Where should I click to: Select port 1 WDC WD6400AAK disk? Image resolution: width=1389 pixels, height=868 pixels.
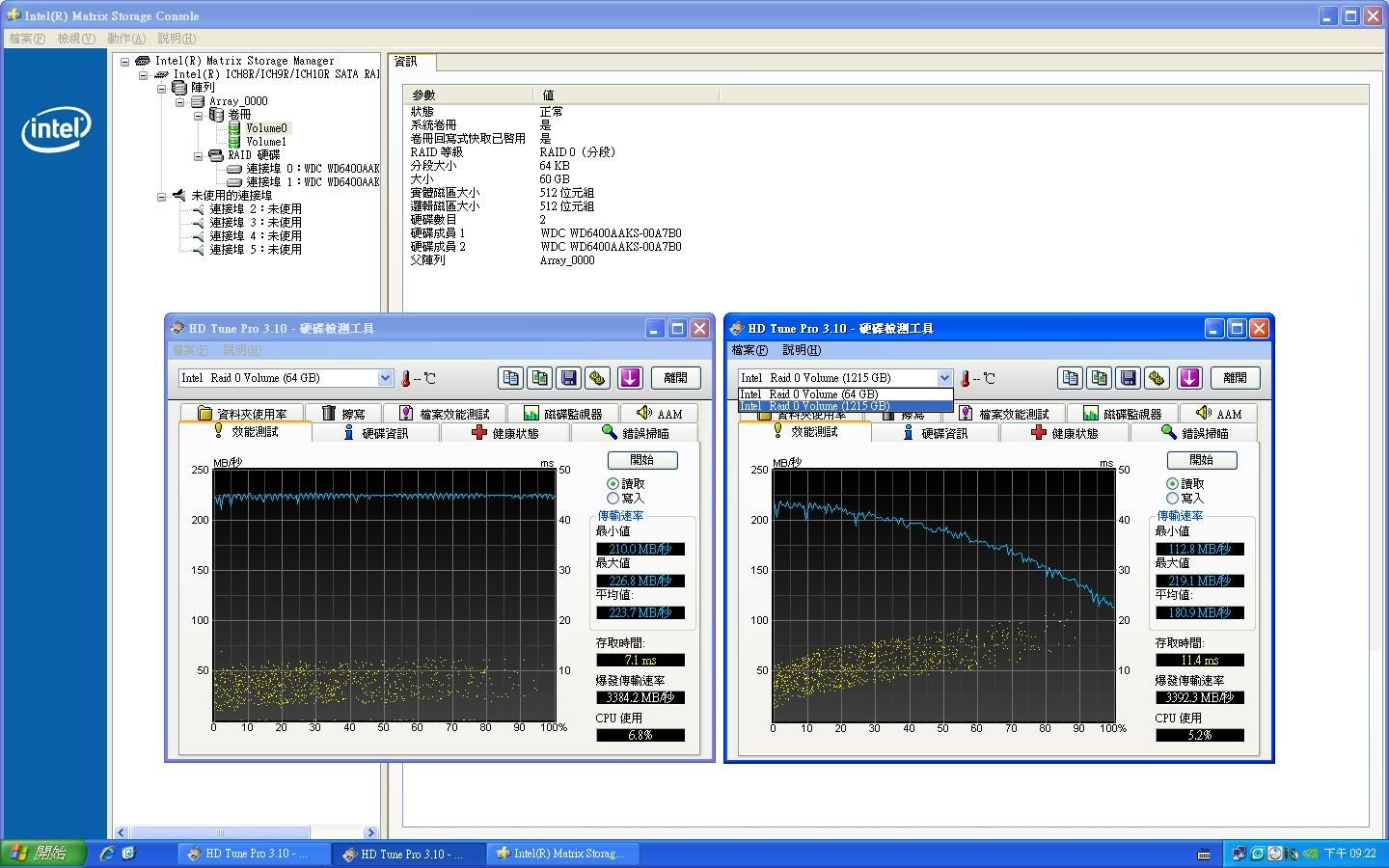click(312, 182)
